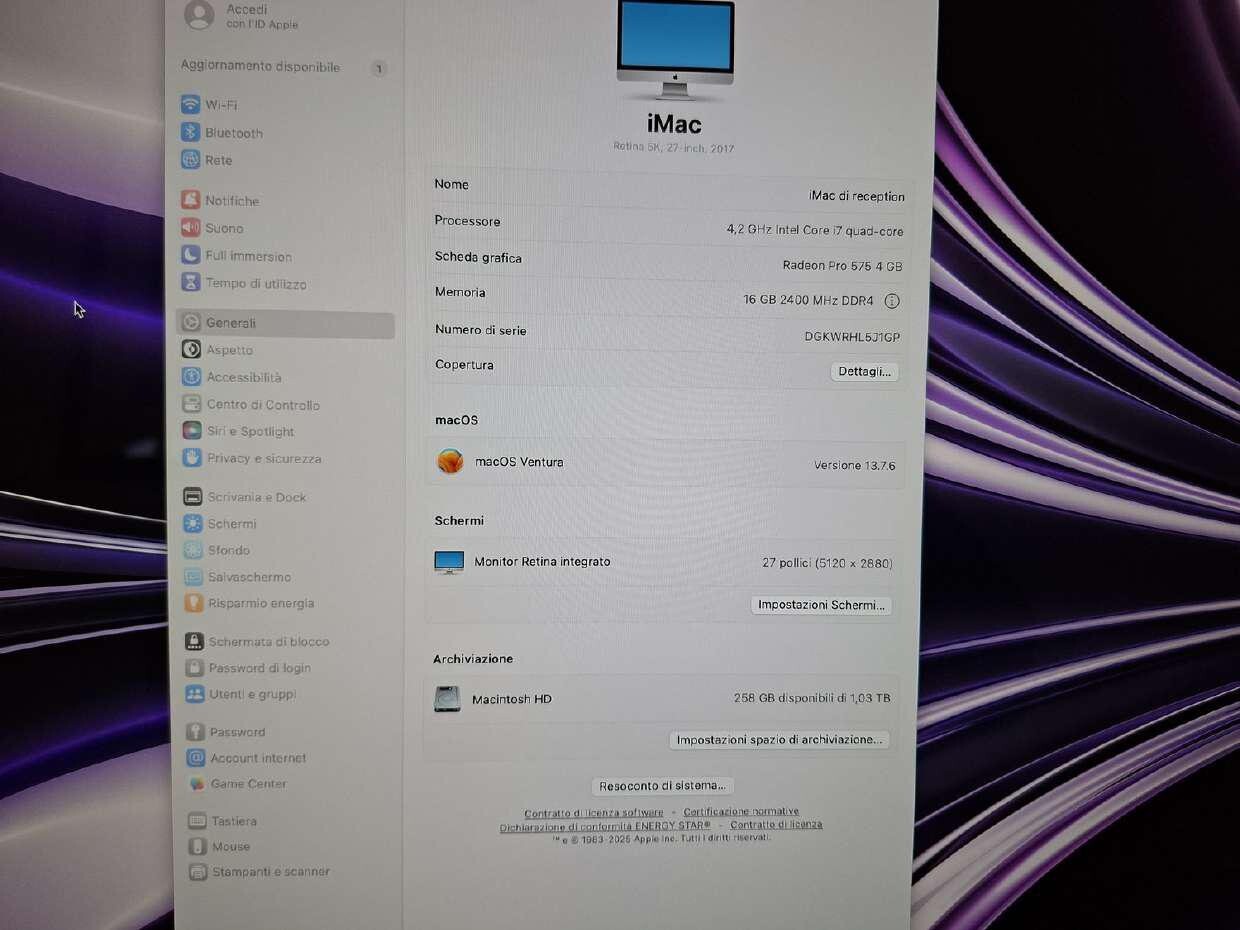Select Generali in the sidebar
Screen dimensions: 1240x930
(x=285, y=323)
